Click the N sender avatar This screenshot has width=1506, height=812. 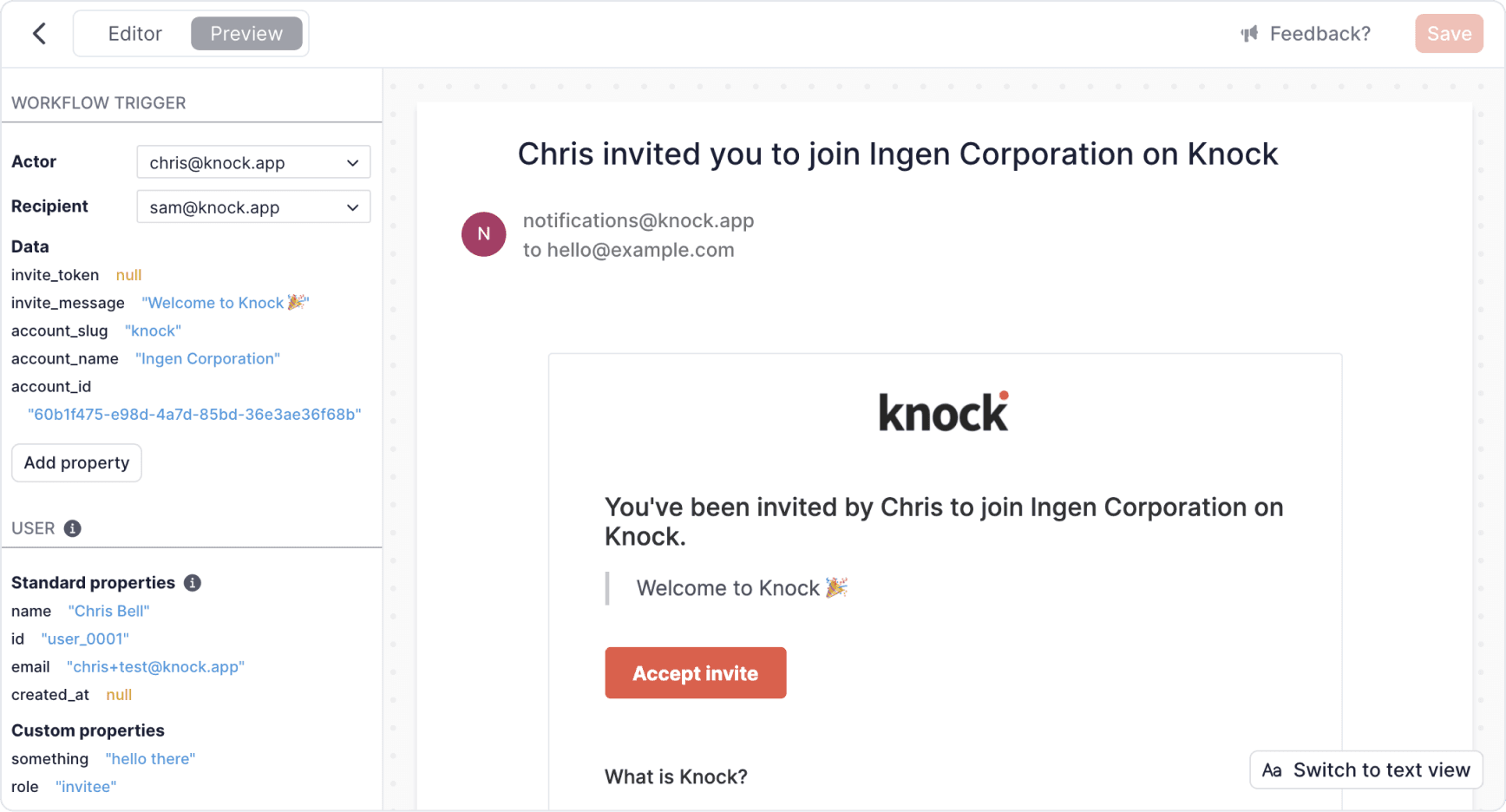pos(483,234)
